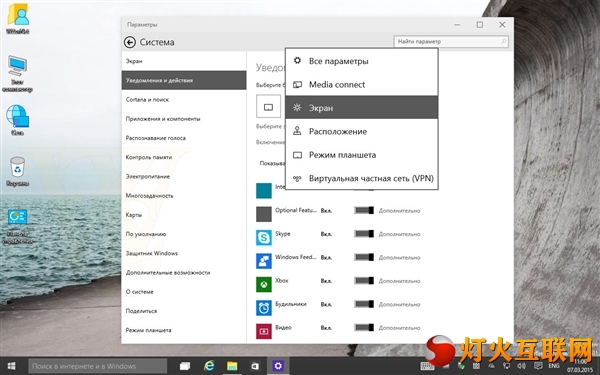Select the green Xbox app icon
Viewport: 600px width, 375px height.
(x=264, y=284)
